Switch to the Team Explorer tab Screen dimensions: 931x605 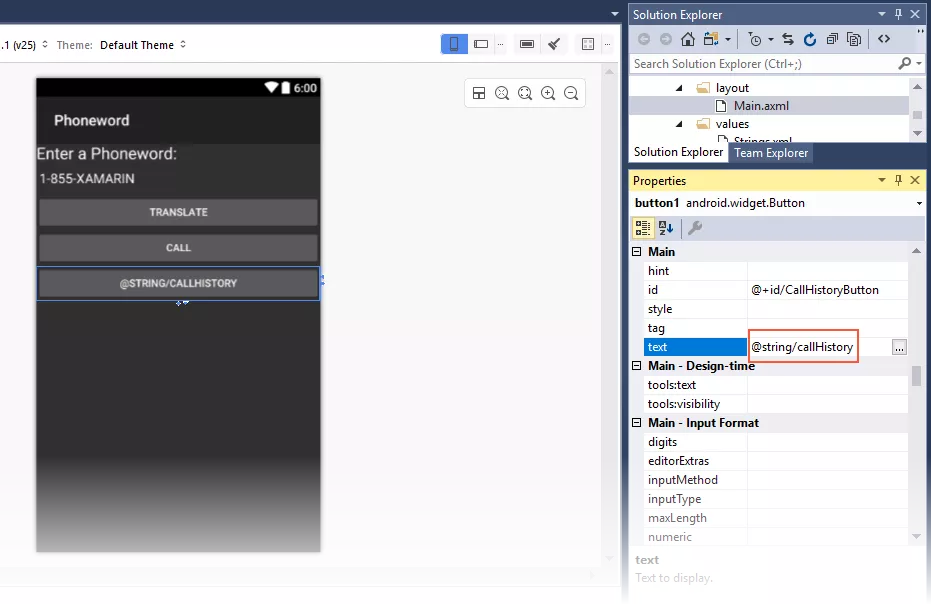tap(771, 153)
